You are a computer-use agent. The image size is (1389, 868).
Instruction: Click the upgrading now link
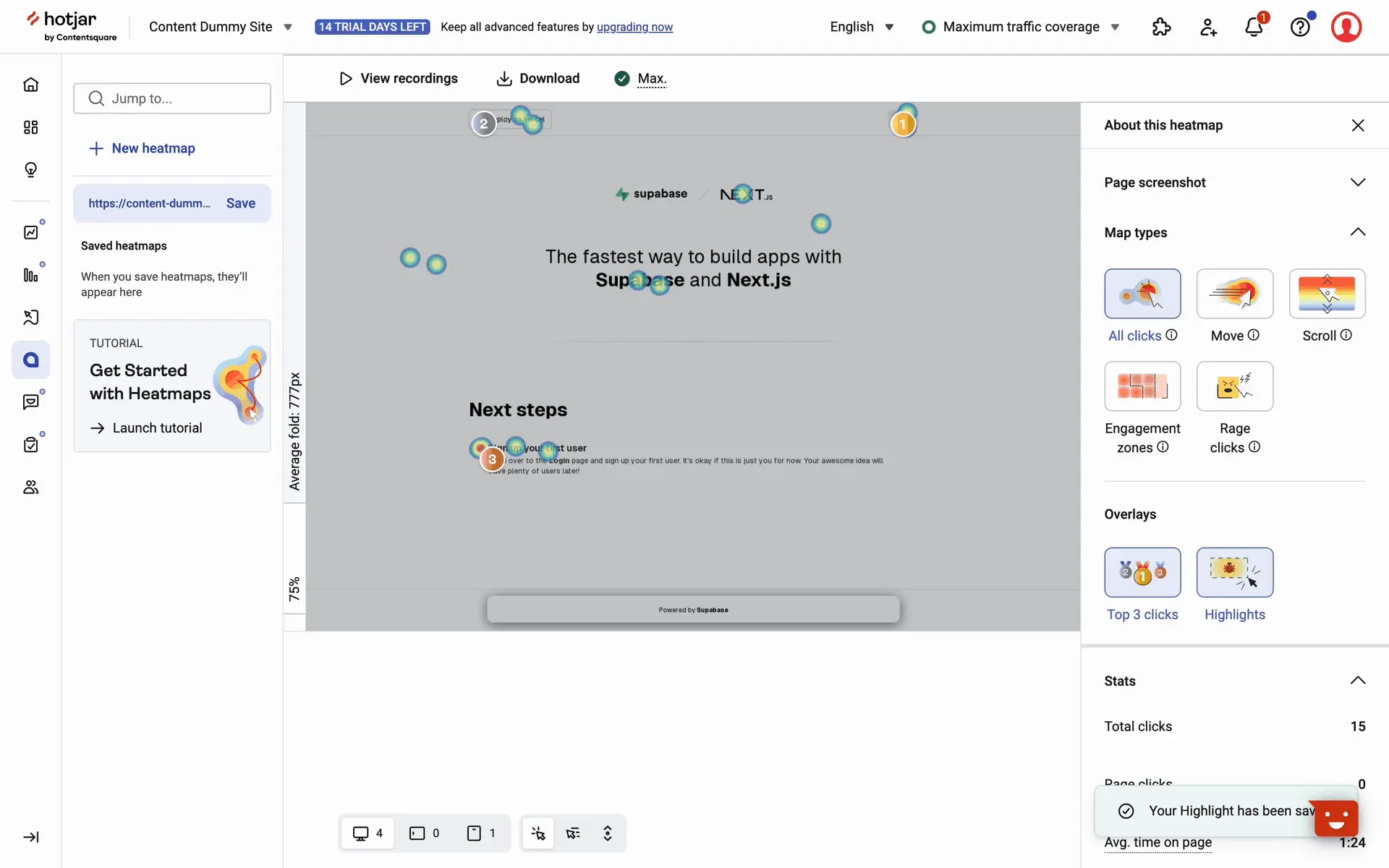pyautogui.click(x=634, y=27)
